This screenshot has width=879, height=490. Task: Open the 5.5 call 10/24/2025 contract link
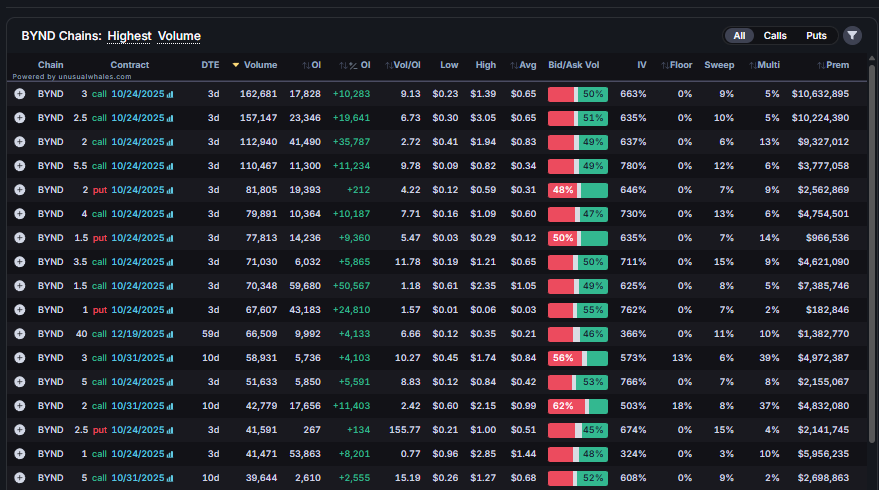pyautogui.click(x=138, y=166)
